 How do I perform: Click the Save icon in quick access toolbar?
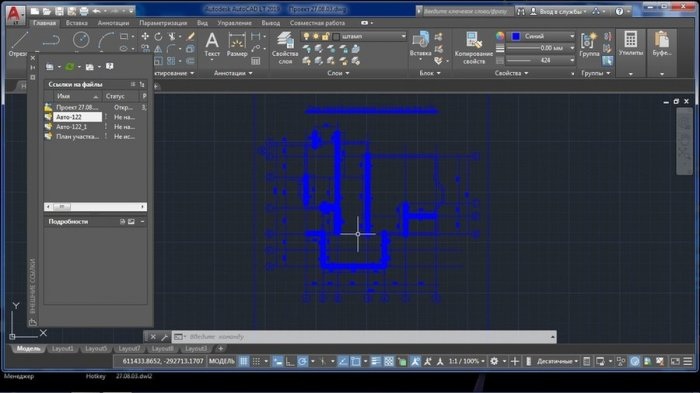tap(59, 11)
